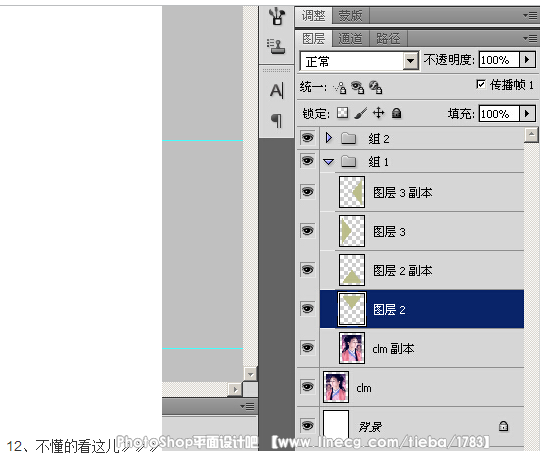Open the 调整 panel options menu icon
Viewport: 540px width, 459px height.
click(x=530, y=16)
